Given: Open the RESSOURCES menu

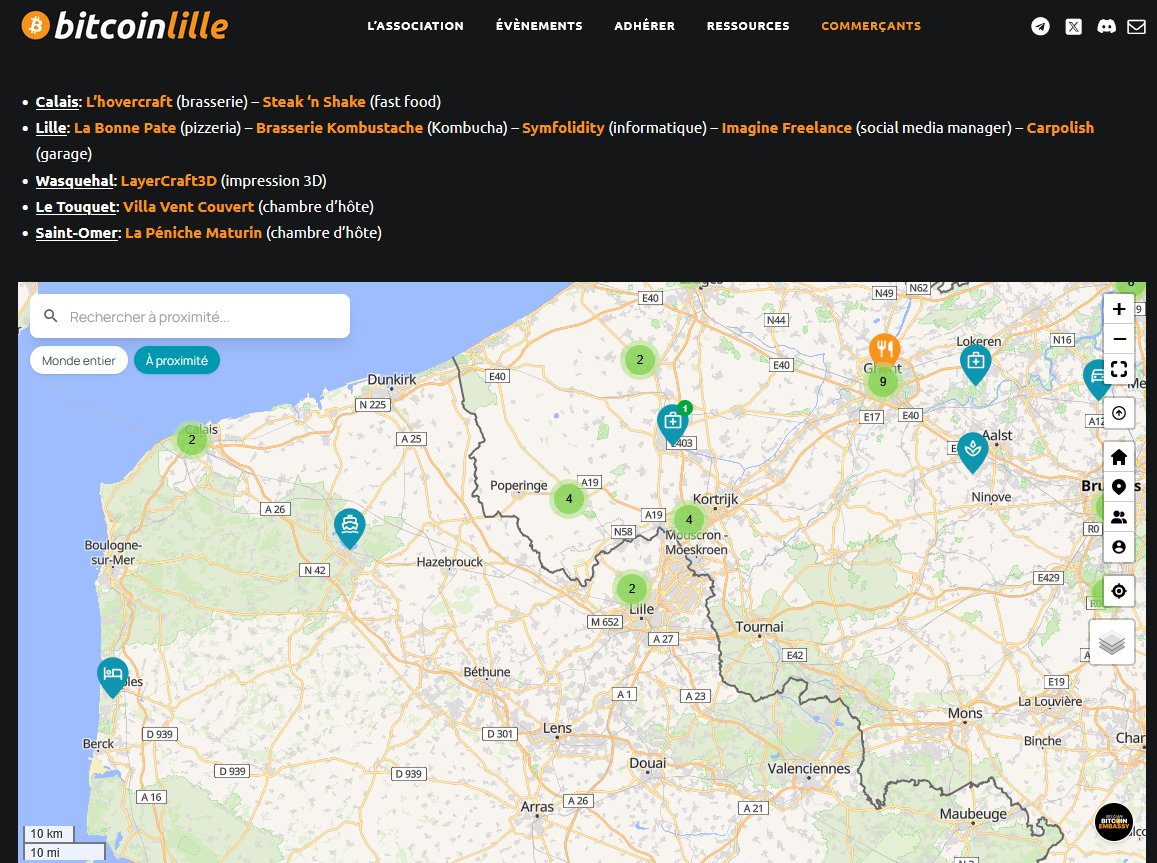Looking at the screenshot, I should click(748, 26).
